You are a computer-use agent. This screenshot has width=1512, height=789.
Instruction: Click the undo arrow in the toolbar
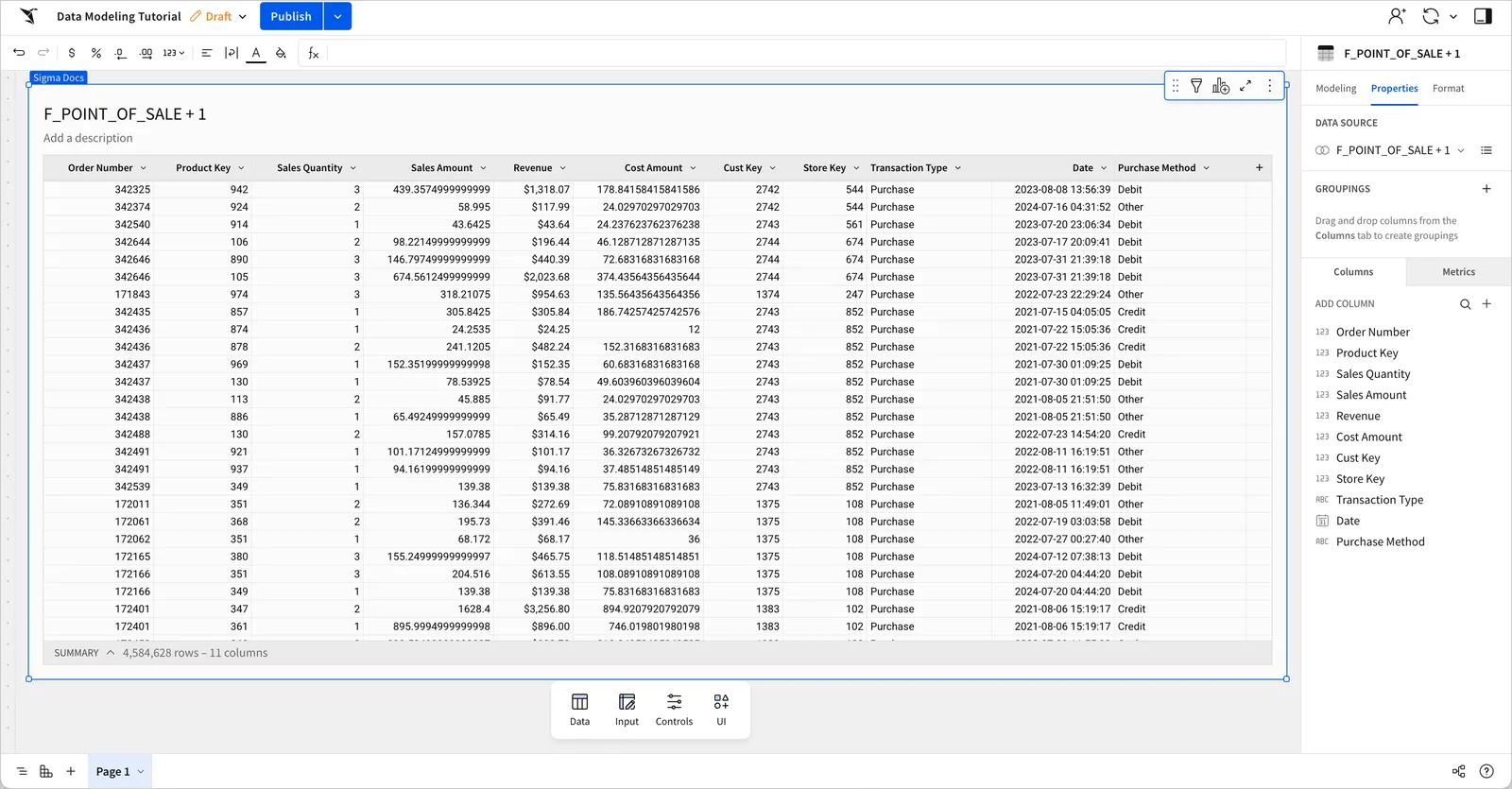(19, 53)
